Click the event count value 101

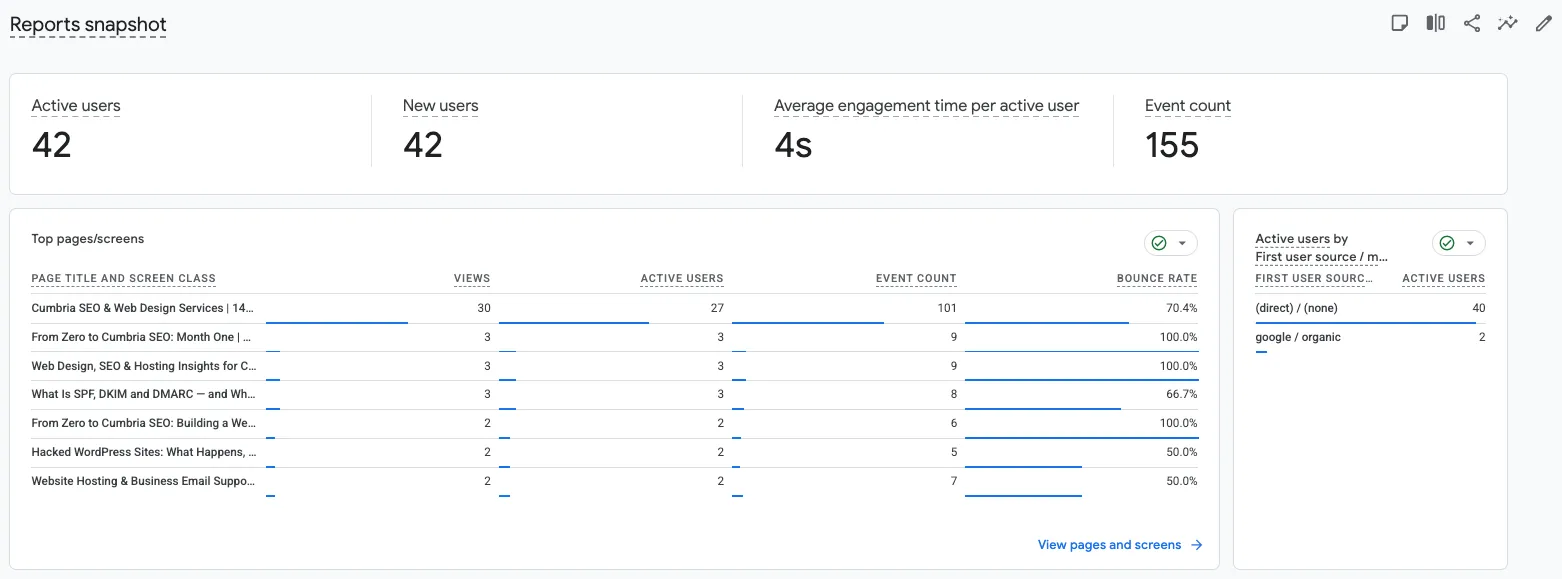point(947,308)
